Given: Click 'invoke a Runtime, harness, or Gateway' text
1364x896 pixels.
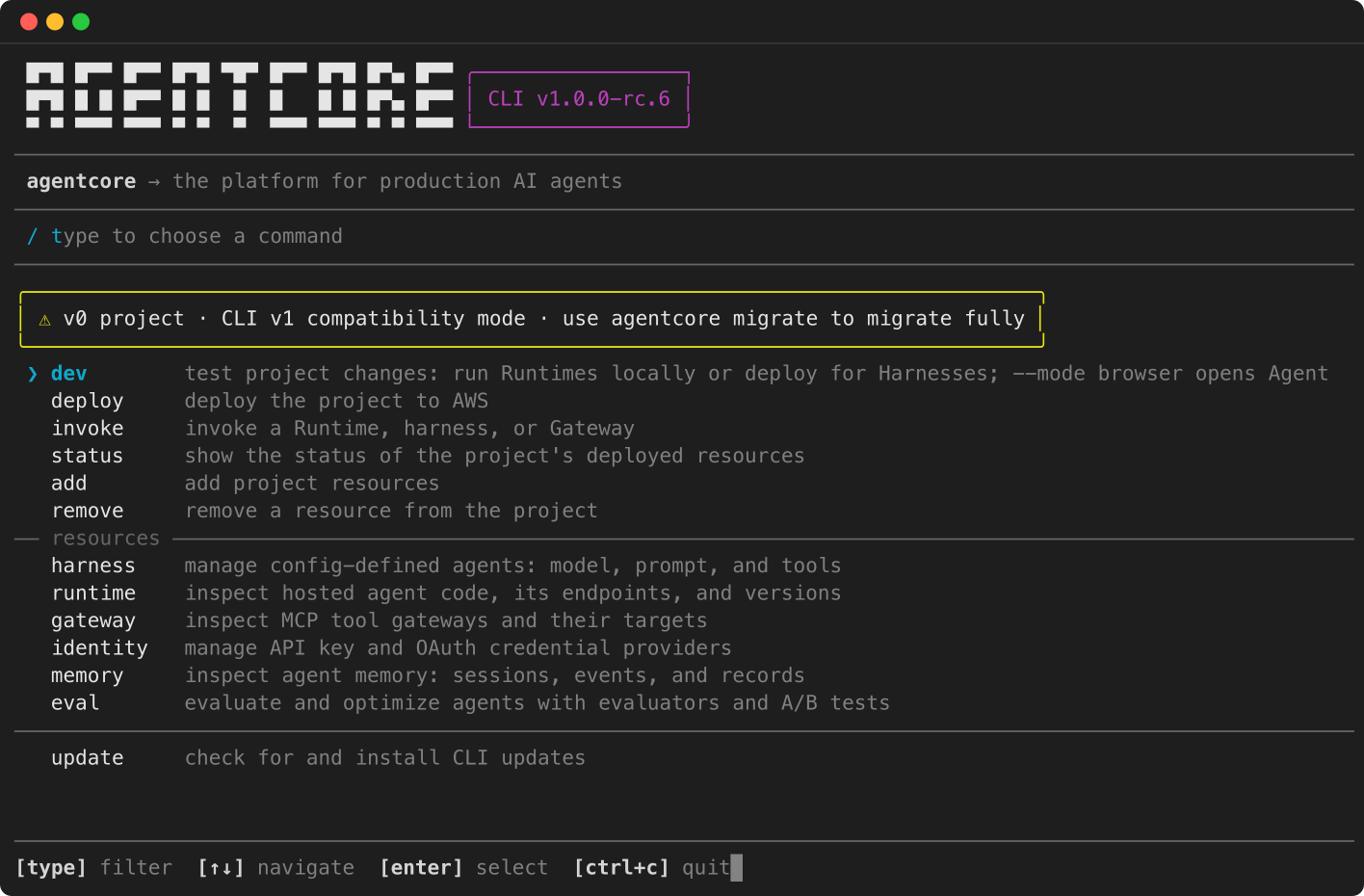Looking at the screenshot, I should point(409,429).
